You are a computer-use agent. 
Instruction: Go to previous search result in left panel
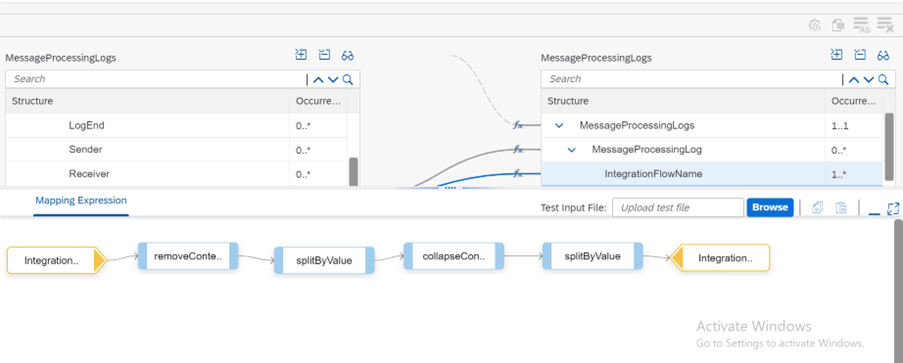pos(318,80)
